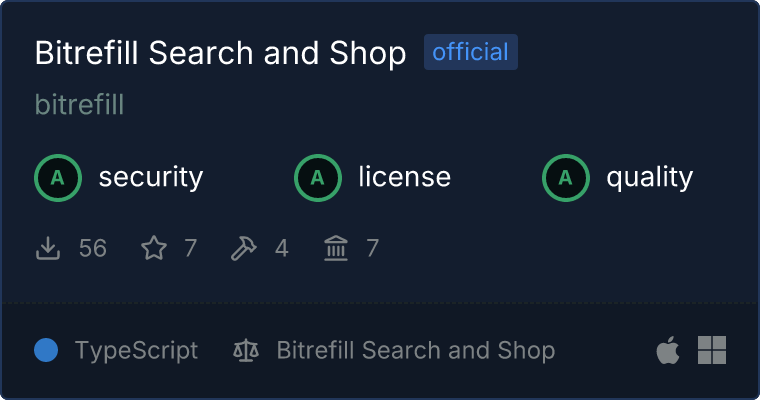This screenshot has width=760, height=400.
Task: Click the bank building resources icon
Action: (x=336, y=248)
